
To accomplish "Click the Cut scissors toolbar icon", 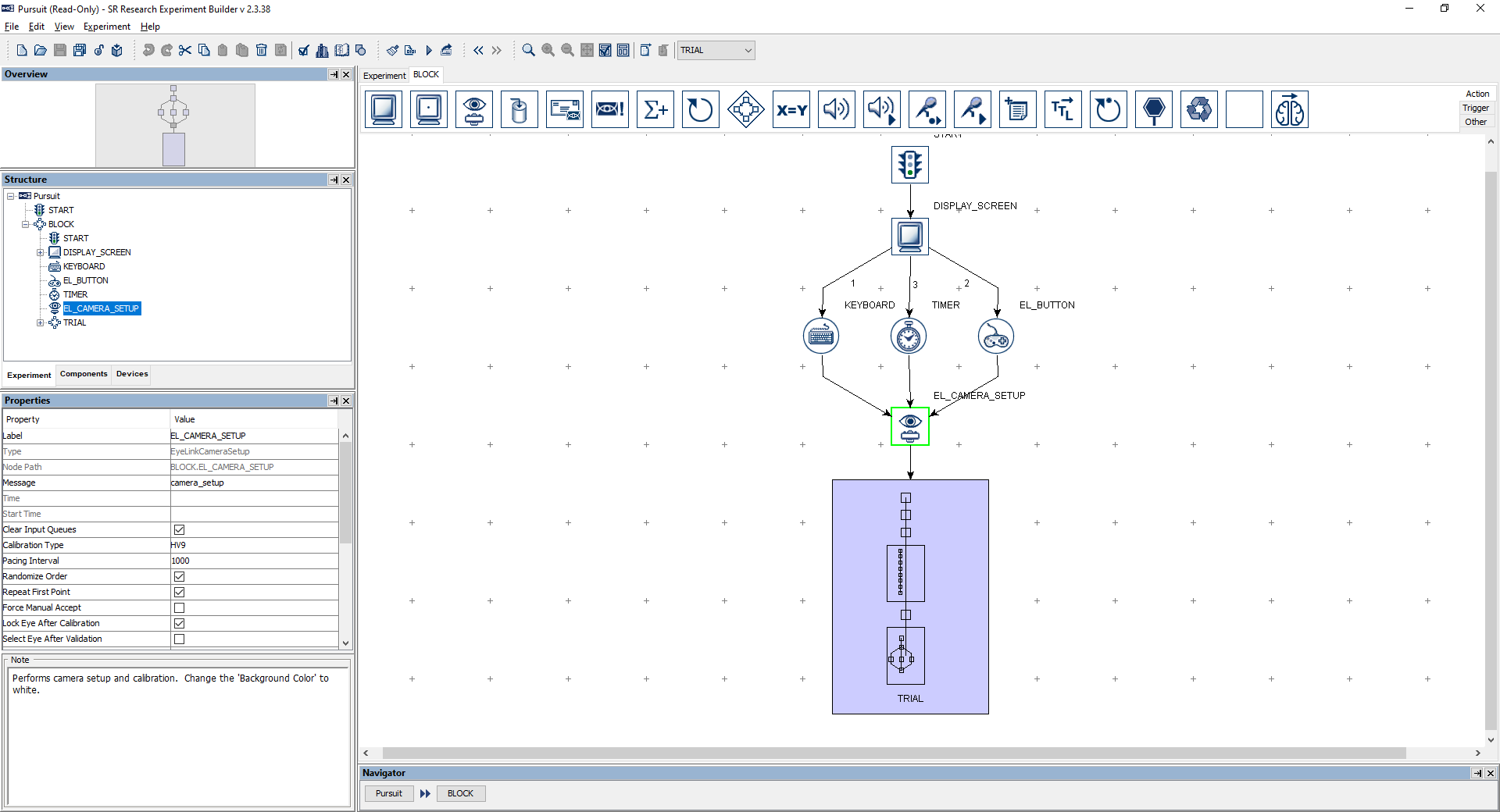I will click(x=185, y=50).
